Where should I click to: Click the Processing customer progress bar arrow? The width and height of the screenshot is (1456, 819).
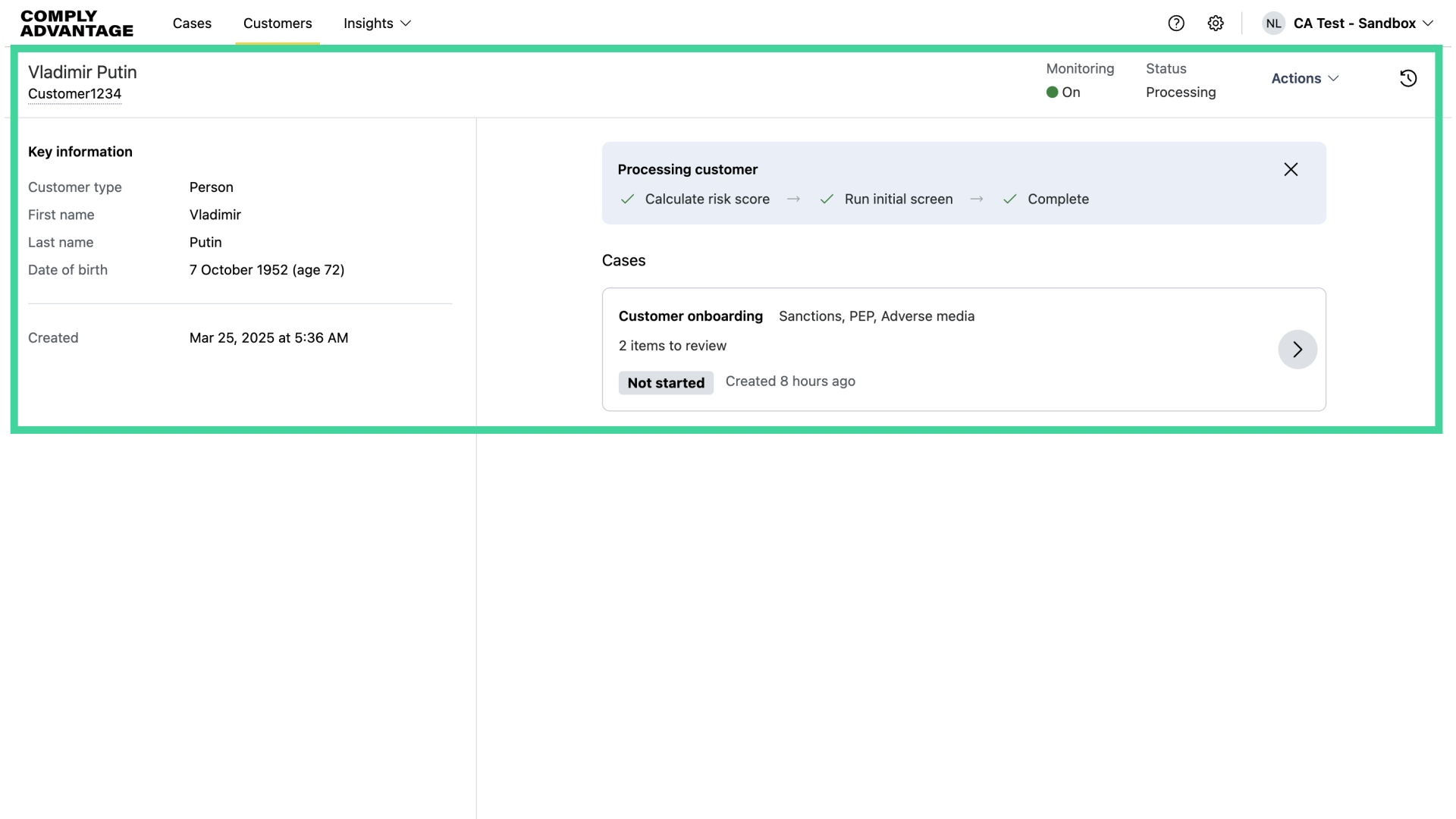point(793,199)
